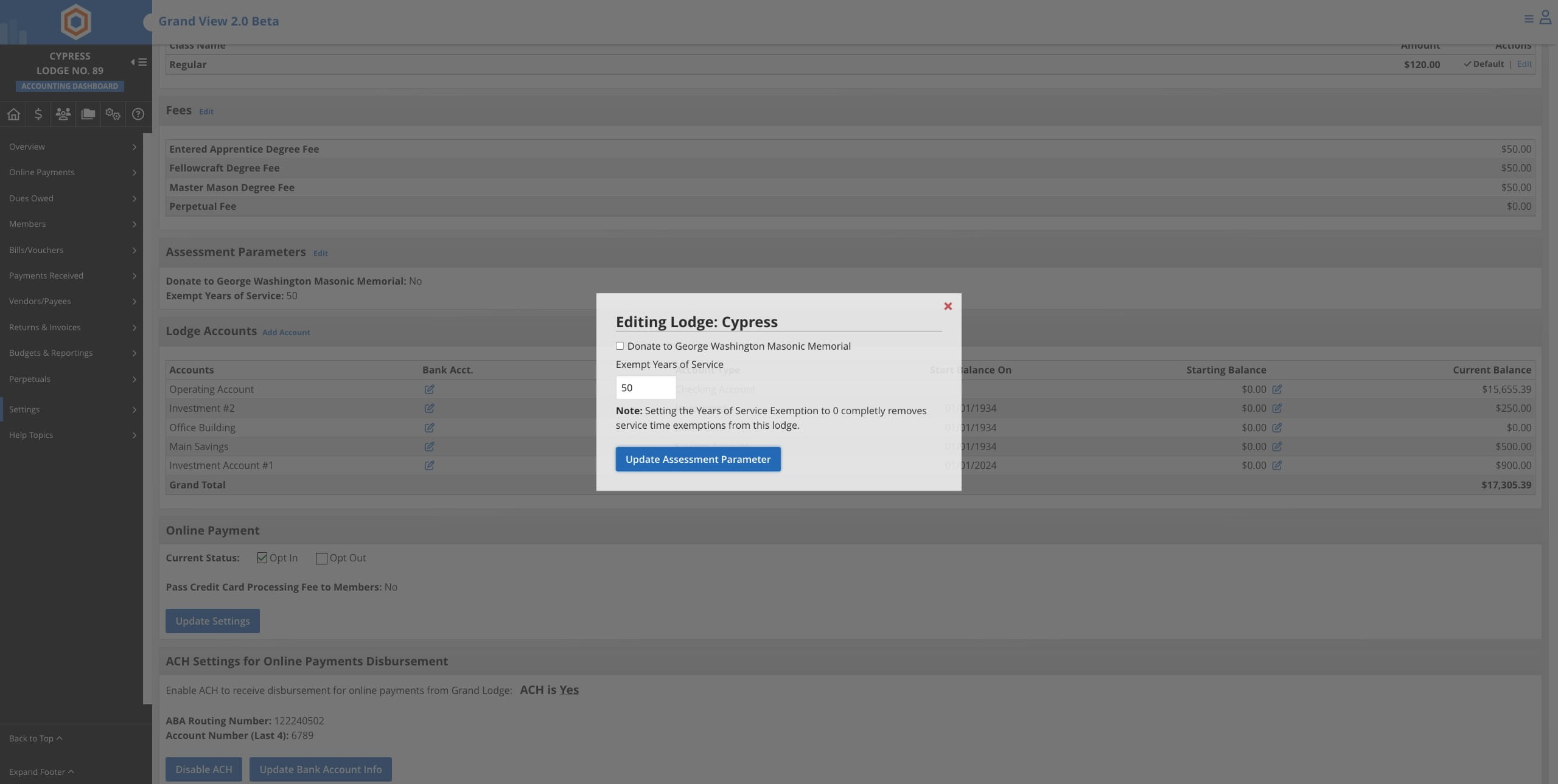
Task: Click the Accounting Dashboard badge
Action: (70, 86)
